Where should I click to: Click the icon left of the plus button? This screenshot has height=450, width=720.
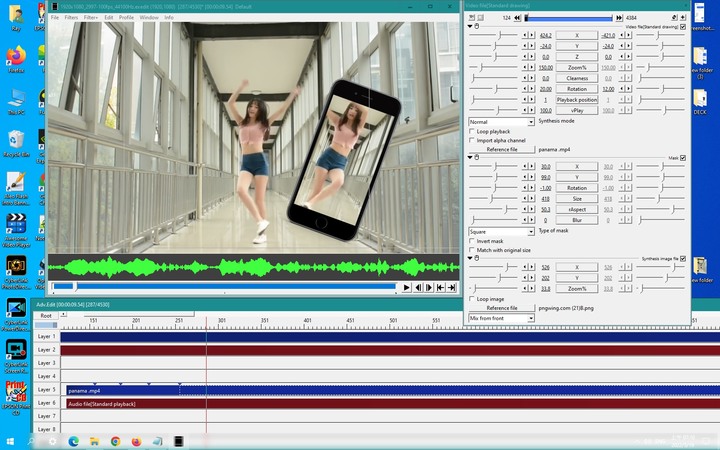[x=674, y=17]
